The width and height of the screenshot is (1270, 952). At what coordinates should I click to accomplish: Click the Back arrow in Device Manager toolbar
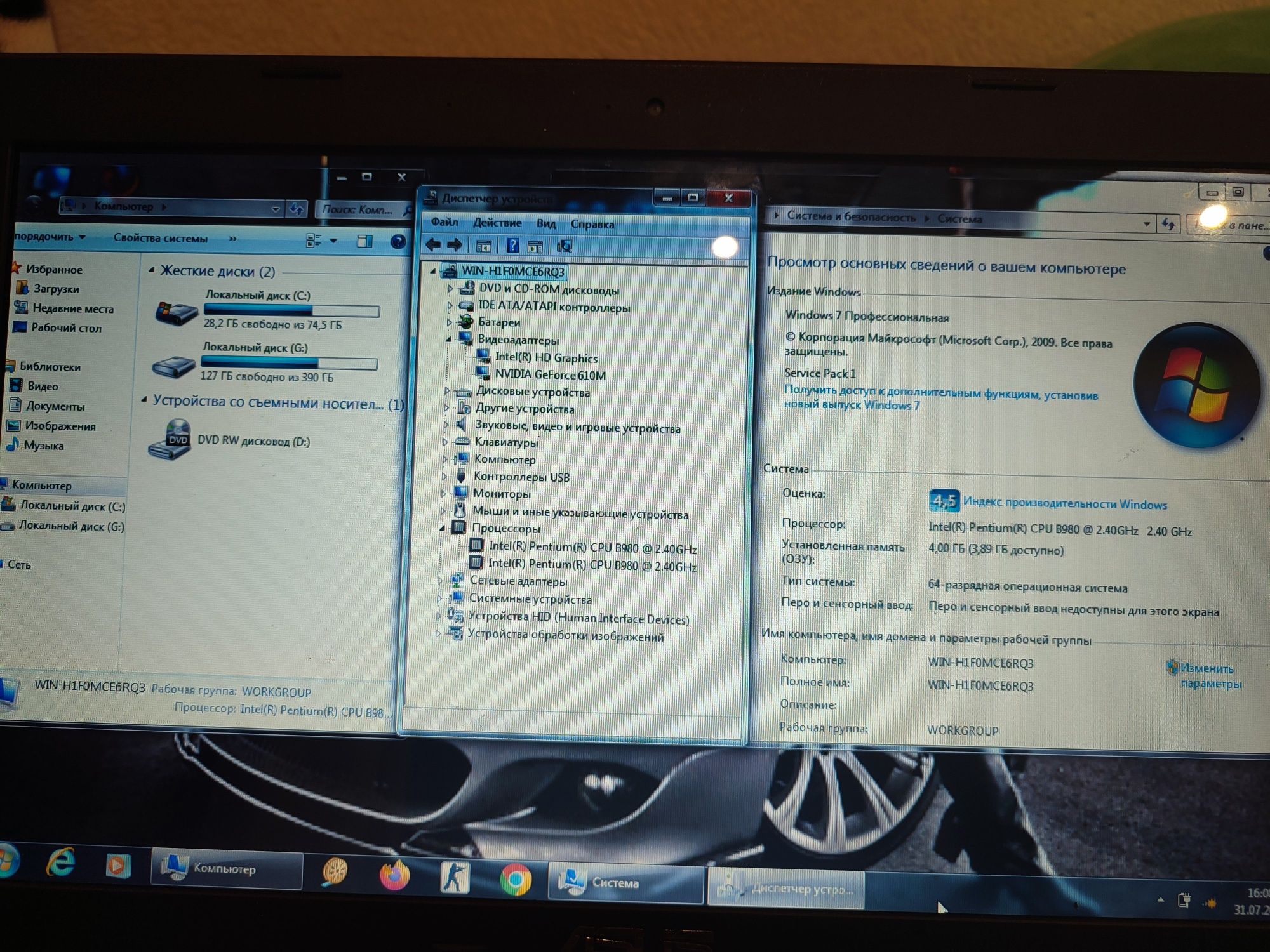433,245
